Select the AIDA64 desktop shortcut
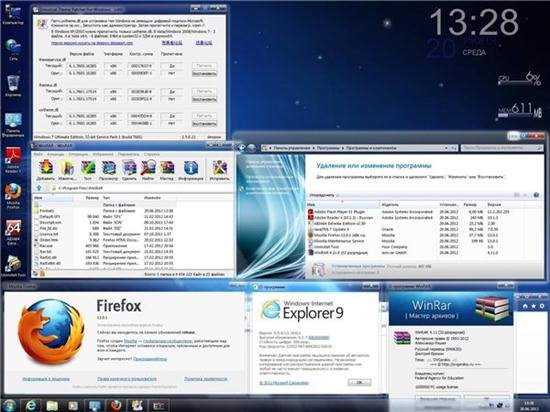Image resolution: width=550 pixels, height=412 pixels. click(13, 232)
